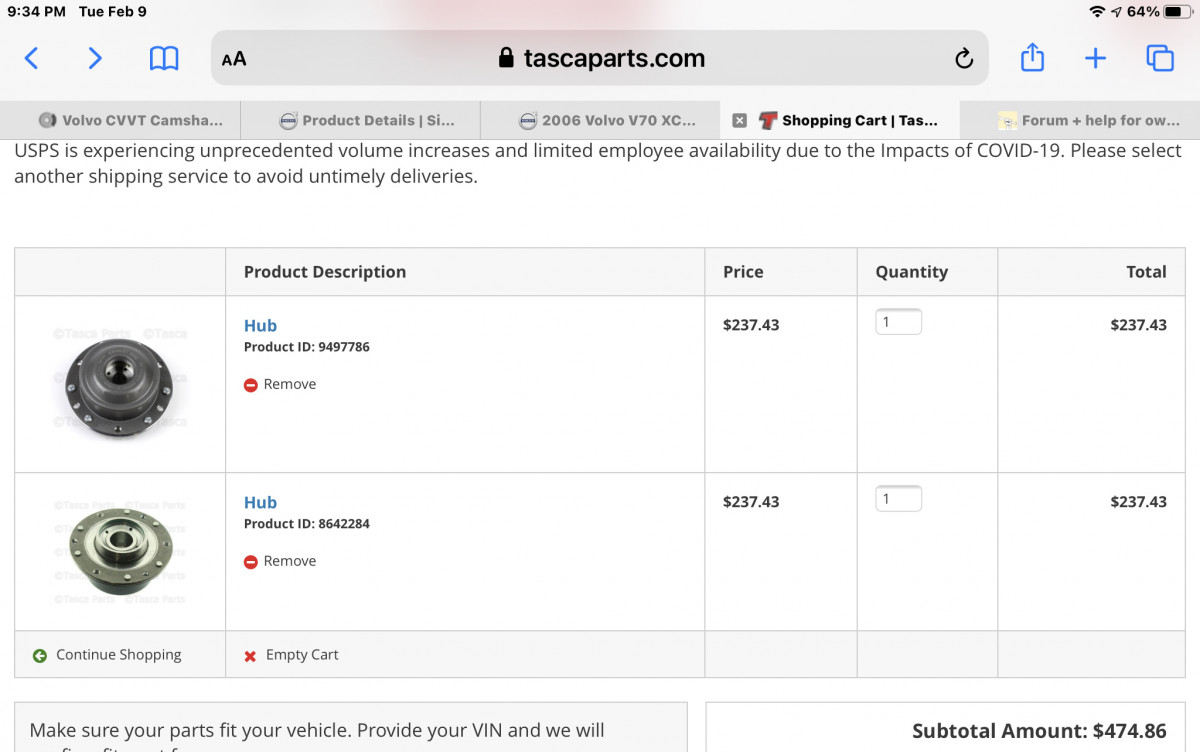Open the Safari bookmarks book icon
The width and height of the screenshot is (1200, 752).
click(x=164, y=59)
